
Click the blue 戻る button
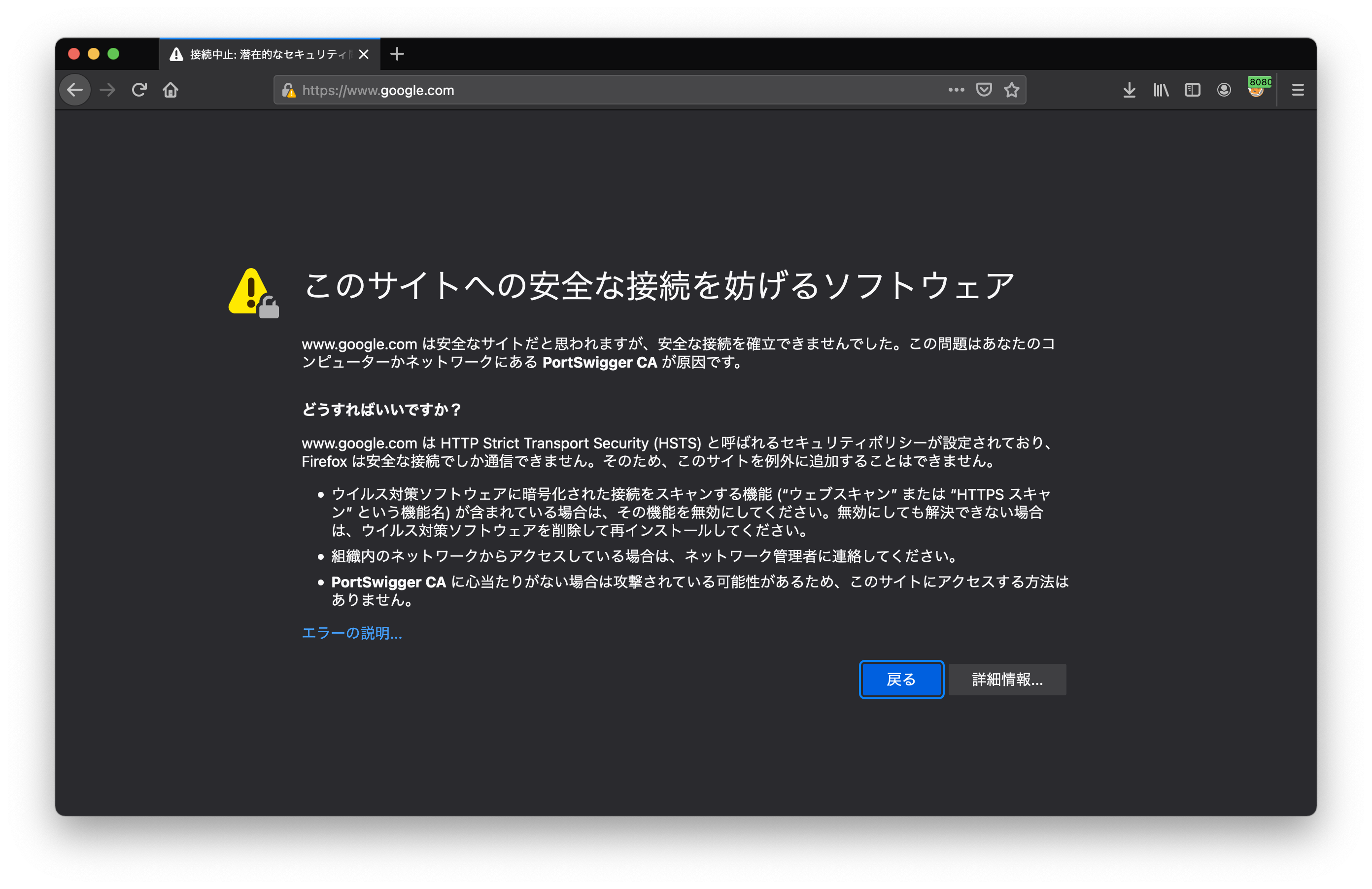[x=901, y=679]
